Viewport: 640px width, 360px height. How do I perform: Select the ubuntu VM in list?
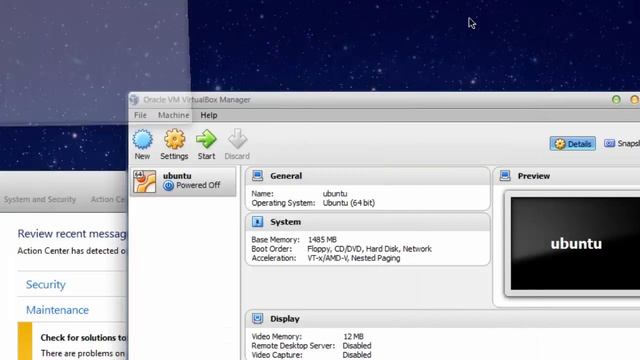(183, 181)
